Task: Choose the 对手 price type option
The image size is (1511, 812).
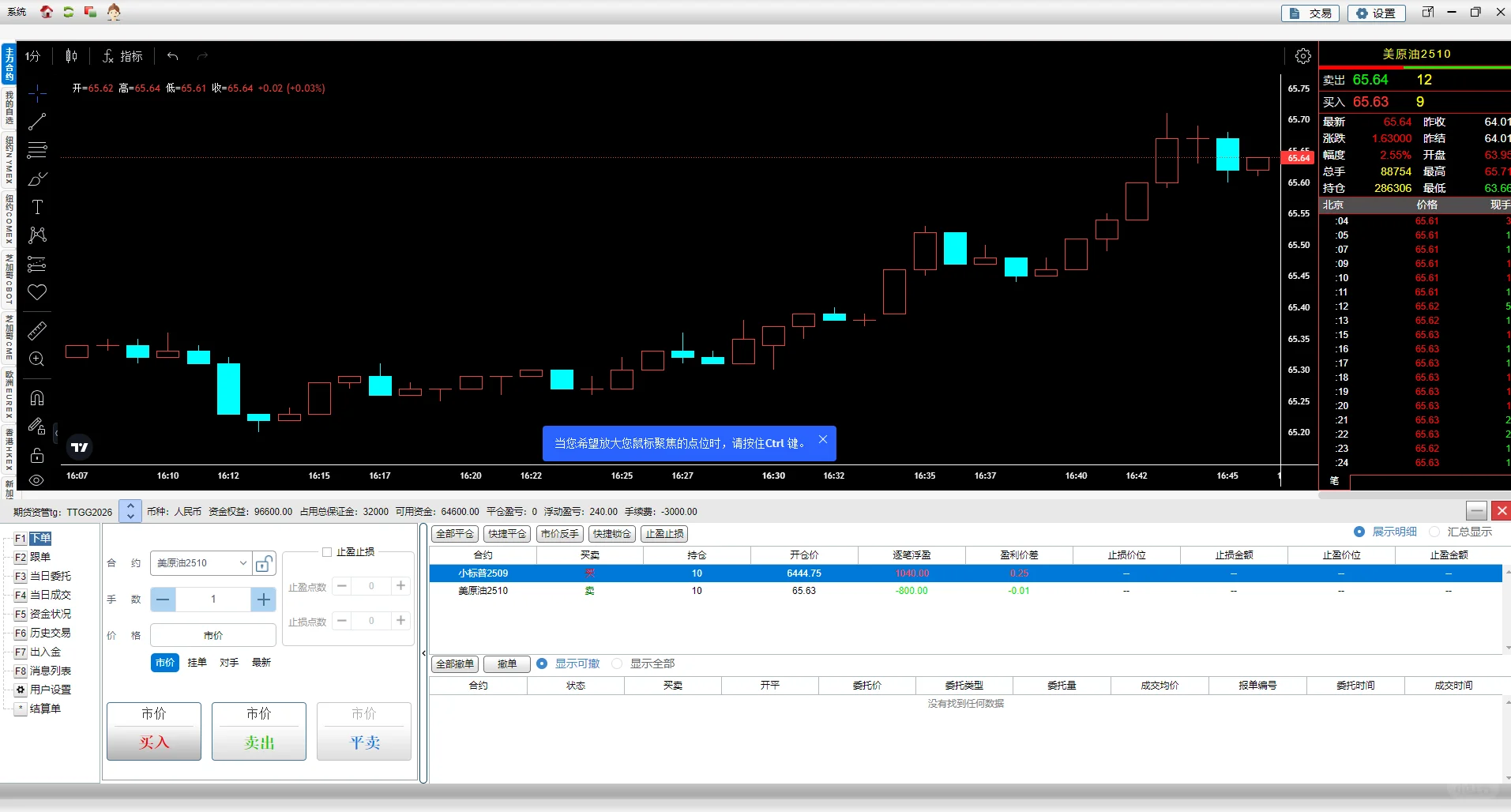Action: (x=229, y=663)
